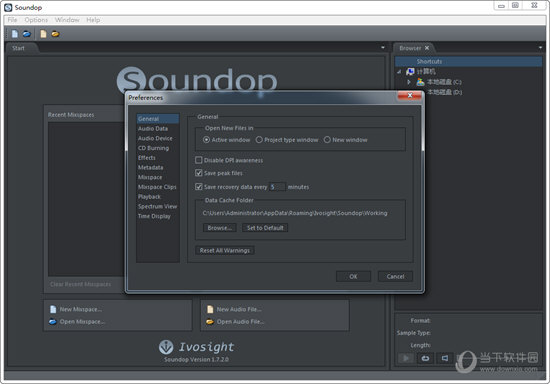The image size is (550, 384).
Task: Click the Ivosight logo link
Action: pos(196,347)
